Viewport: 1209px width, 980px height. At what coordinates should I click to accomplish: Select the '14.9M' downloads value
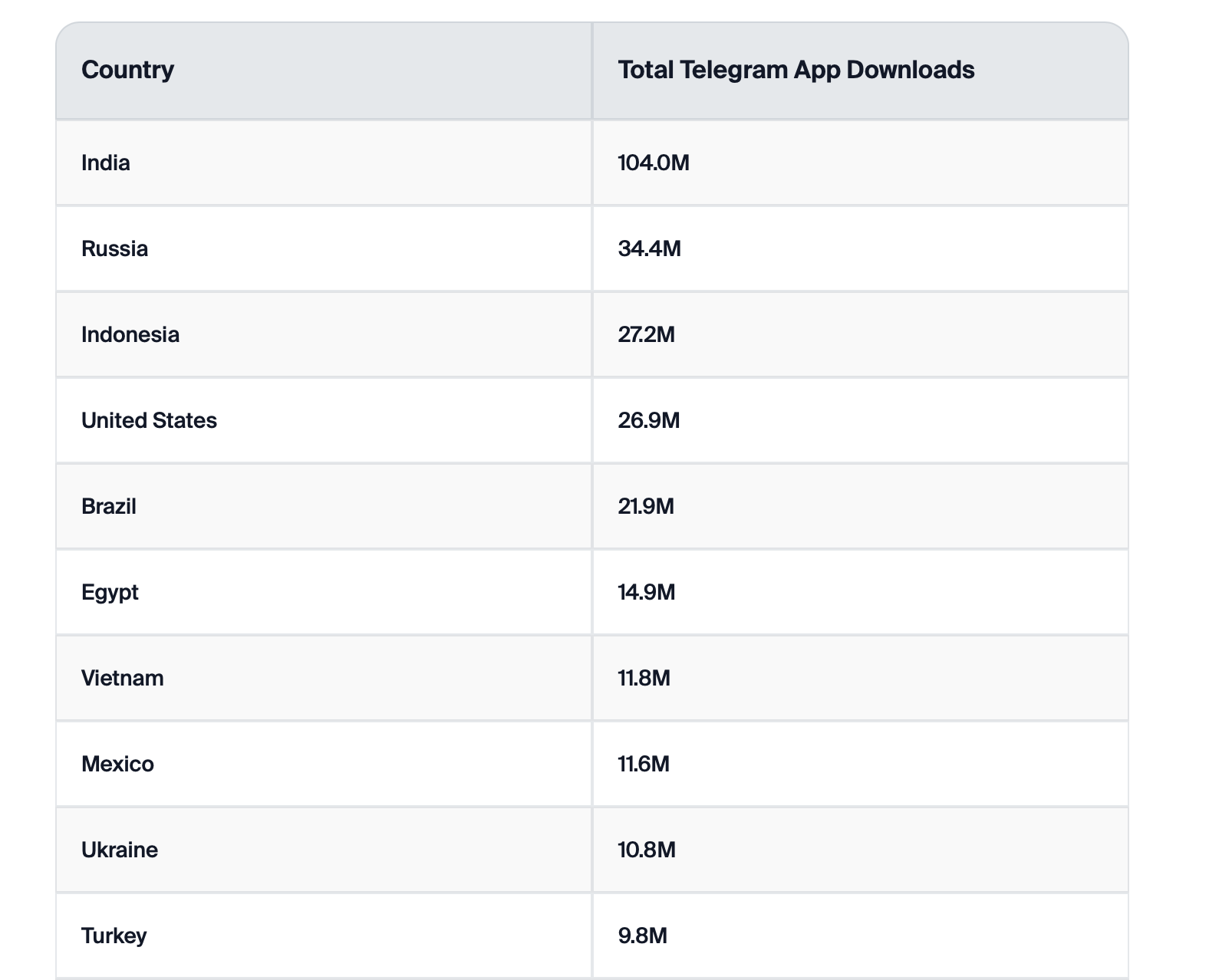(x=647, y=592)
